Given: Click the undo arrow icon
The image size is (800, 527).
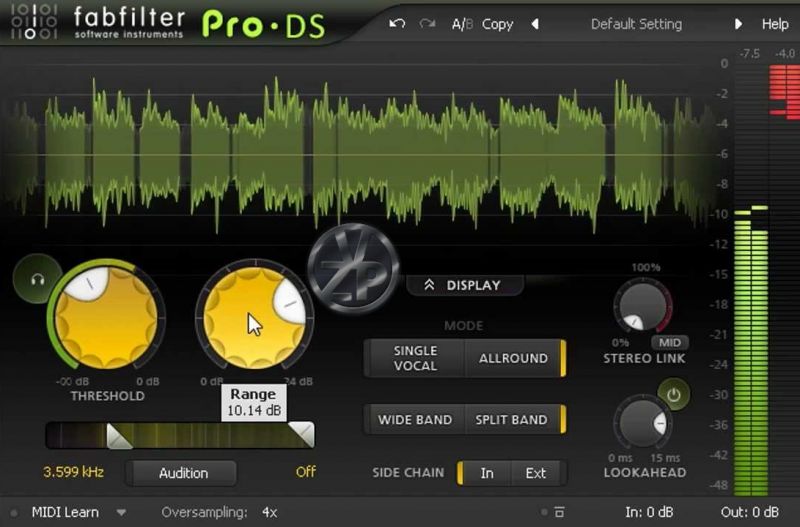Looking at the screenshot, I should 396,23.
